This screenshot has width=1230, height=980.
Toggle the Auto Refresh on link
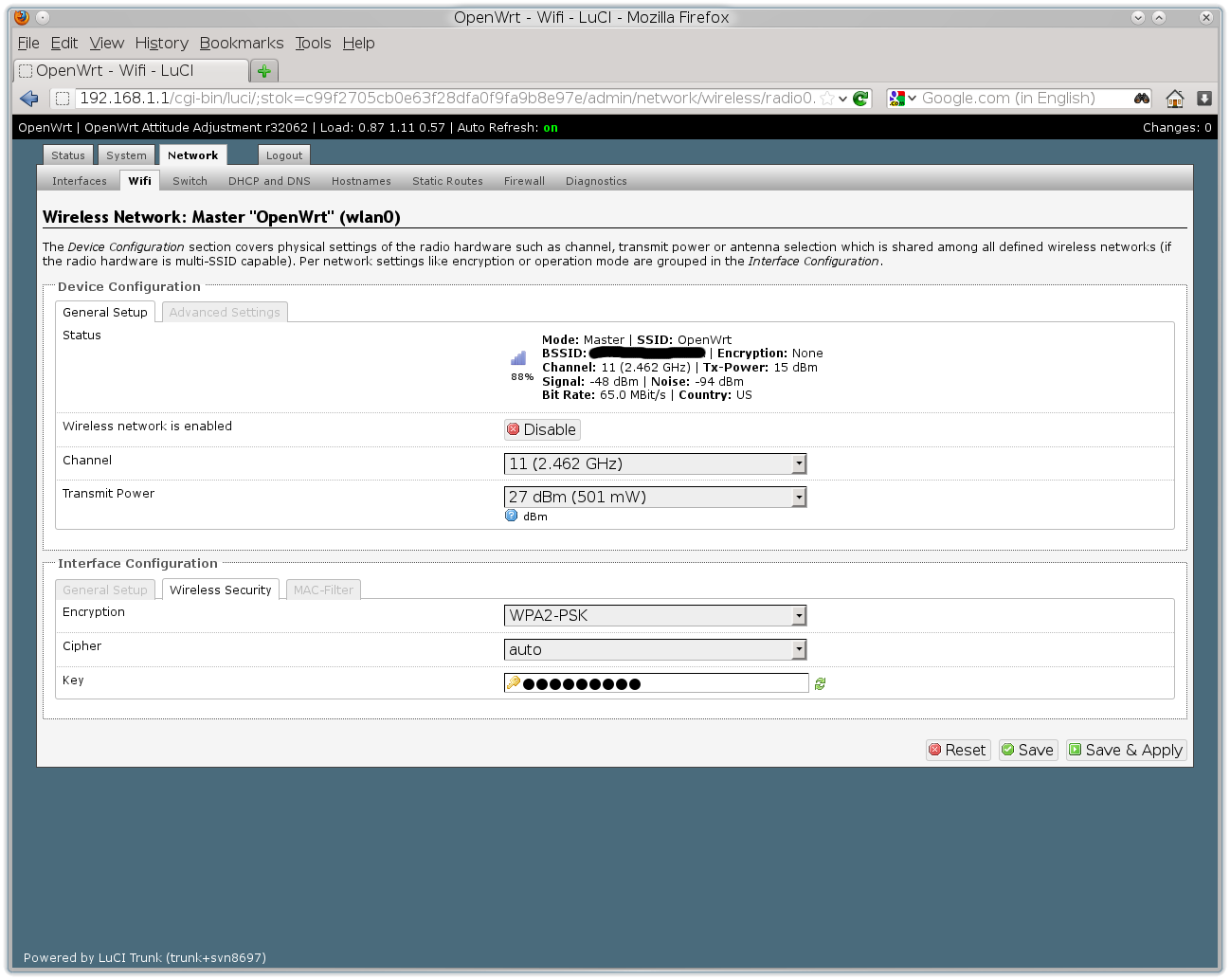(551, 128)
